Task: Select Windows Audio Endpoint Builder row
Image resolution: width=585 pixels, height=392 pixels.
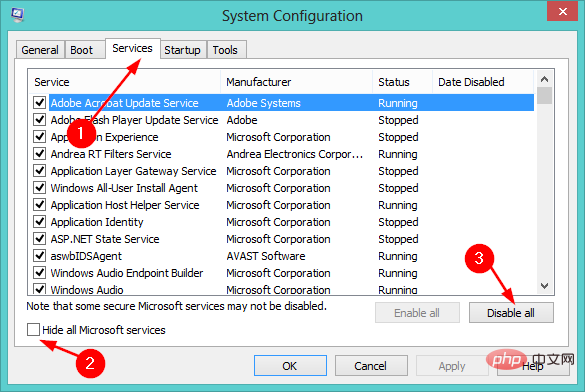Action: pos(281,273)
